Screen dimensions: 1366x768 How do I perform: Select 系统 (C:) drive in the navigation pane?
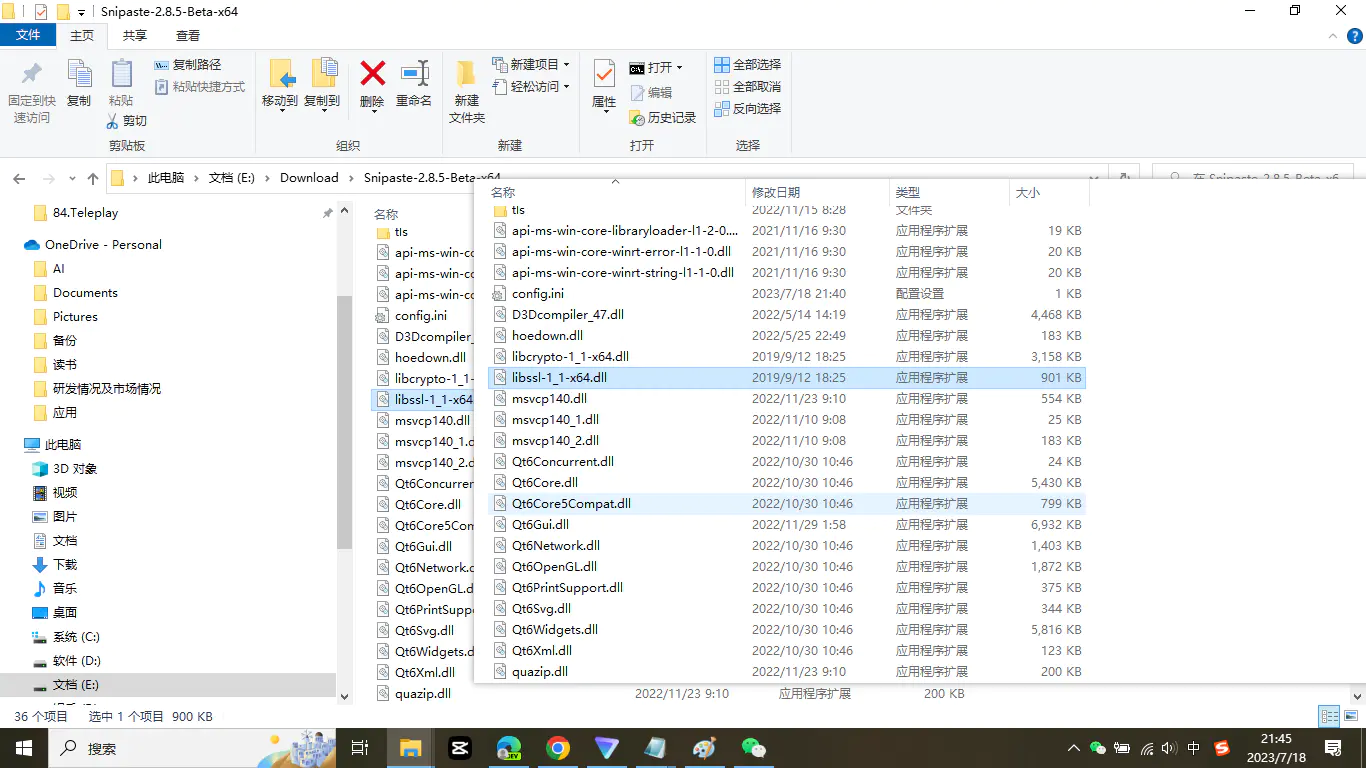point(76,637)
